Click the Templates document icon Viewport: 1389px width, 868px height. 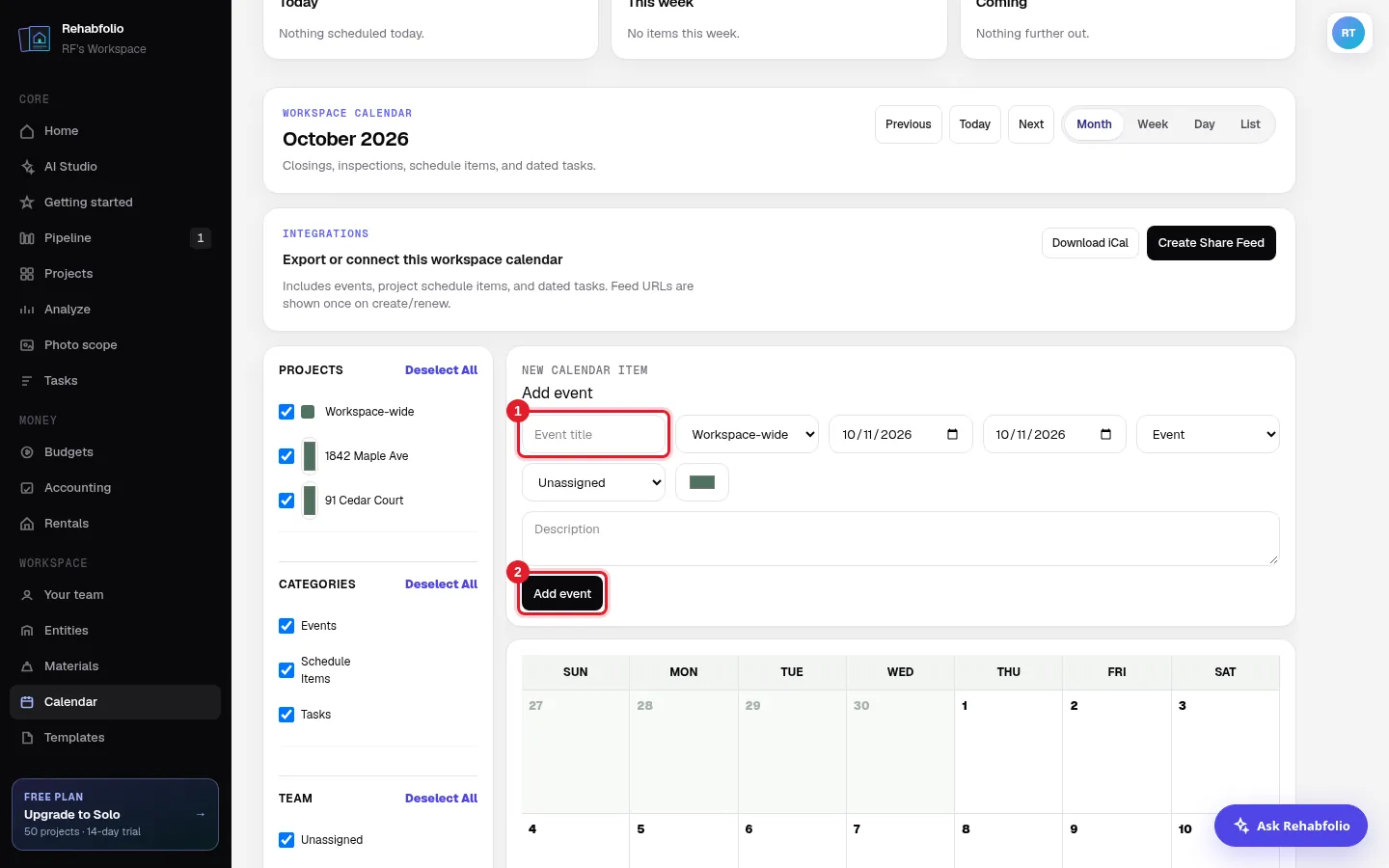pos(27,738)
